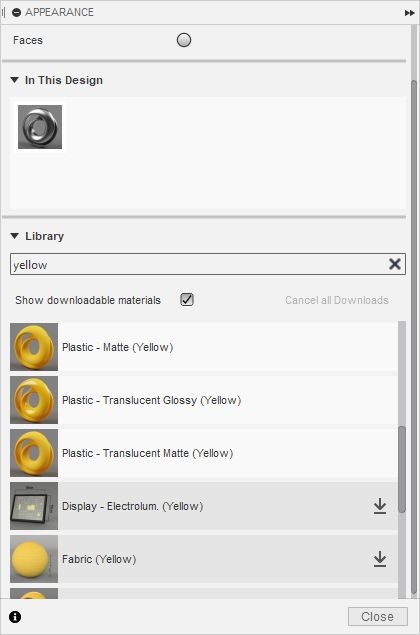
Task: Download the Fabric (Yellow) material
Action: pos(379,559)
